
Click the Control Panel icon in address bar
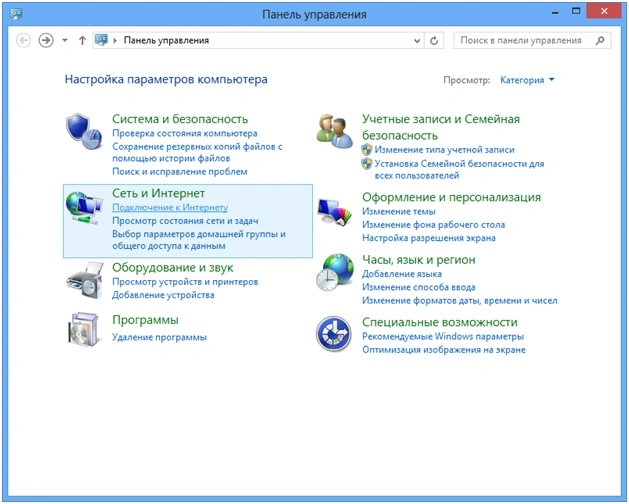coord(101,40)
